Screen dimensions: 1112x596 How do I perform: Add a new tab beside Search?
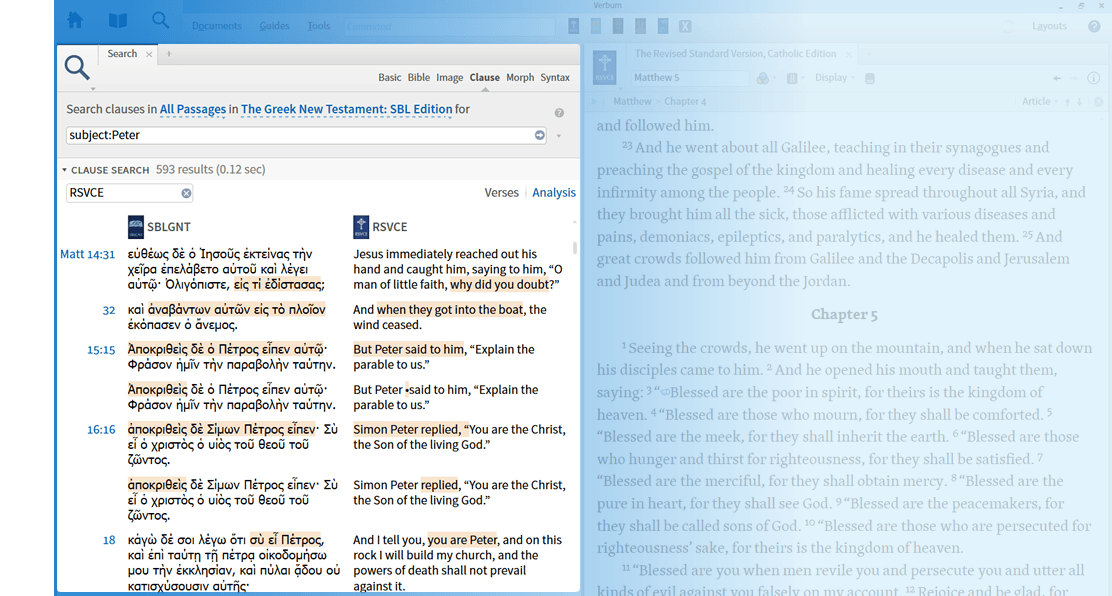(169, 54)
